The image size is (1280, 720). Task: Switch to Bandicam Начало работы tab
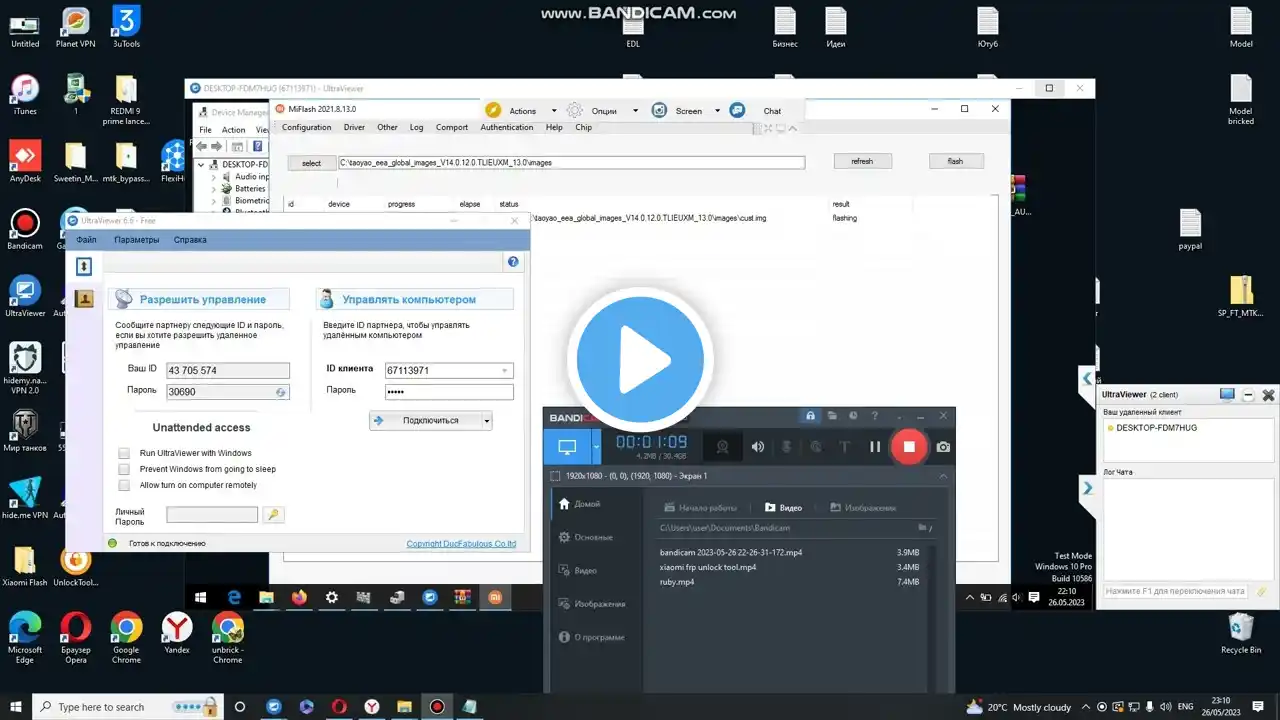pyautogui.click(x=700, y=508)
